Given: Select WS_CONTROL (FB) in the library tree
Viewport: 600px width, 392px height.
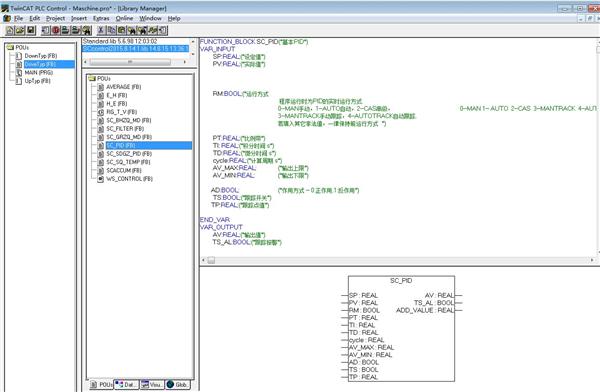Looking at the screenshot, I should point(129,179).
